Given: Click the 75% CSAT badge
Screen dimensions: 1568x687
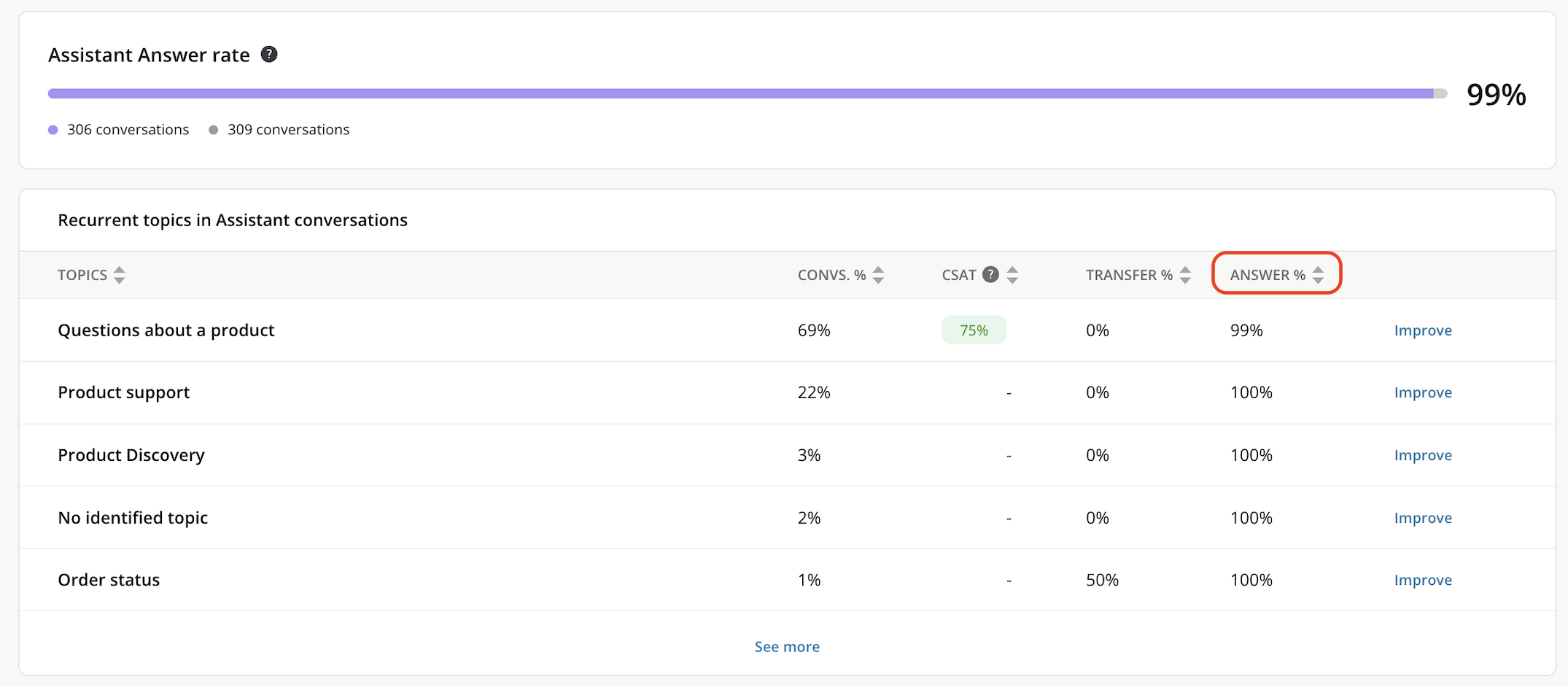Looking at the screenshot, I should coord(974,330).
